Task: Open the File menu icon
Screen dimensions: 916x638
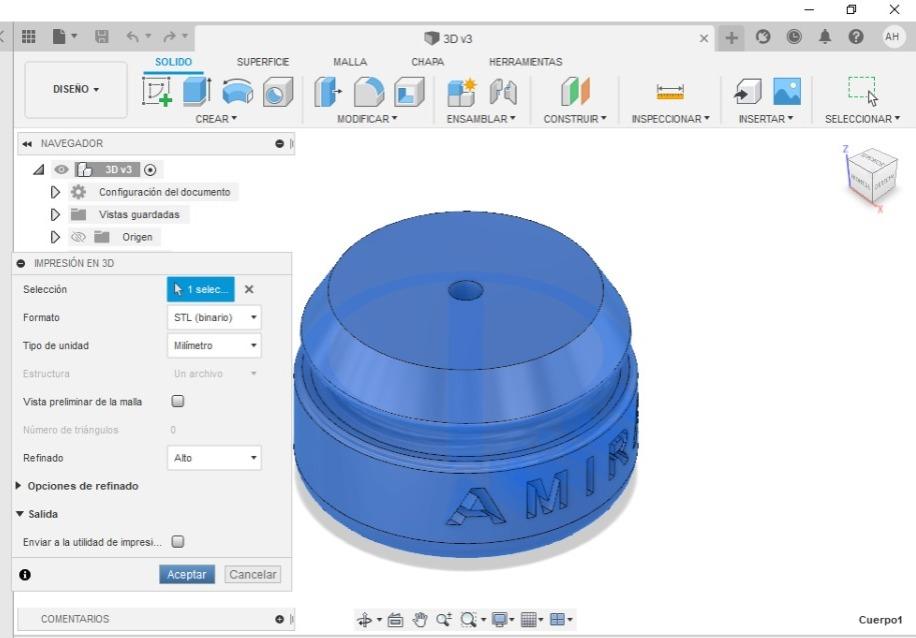Action: point(60,37)
